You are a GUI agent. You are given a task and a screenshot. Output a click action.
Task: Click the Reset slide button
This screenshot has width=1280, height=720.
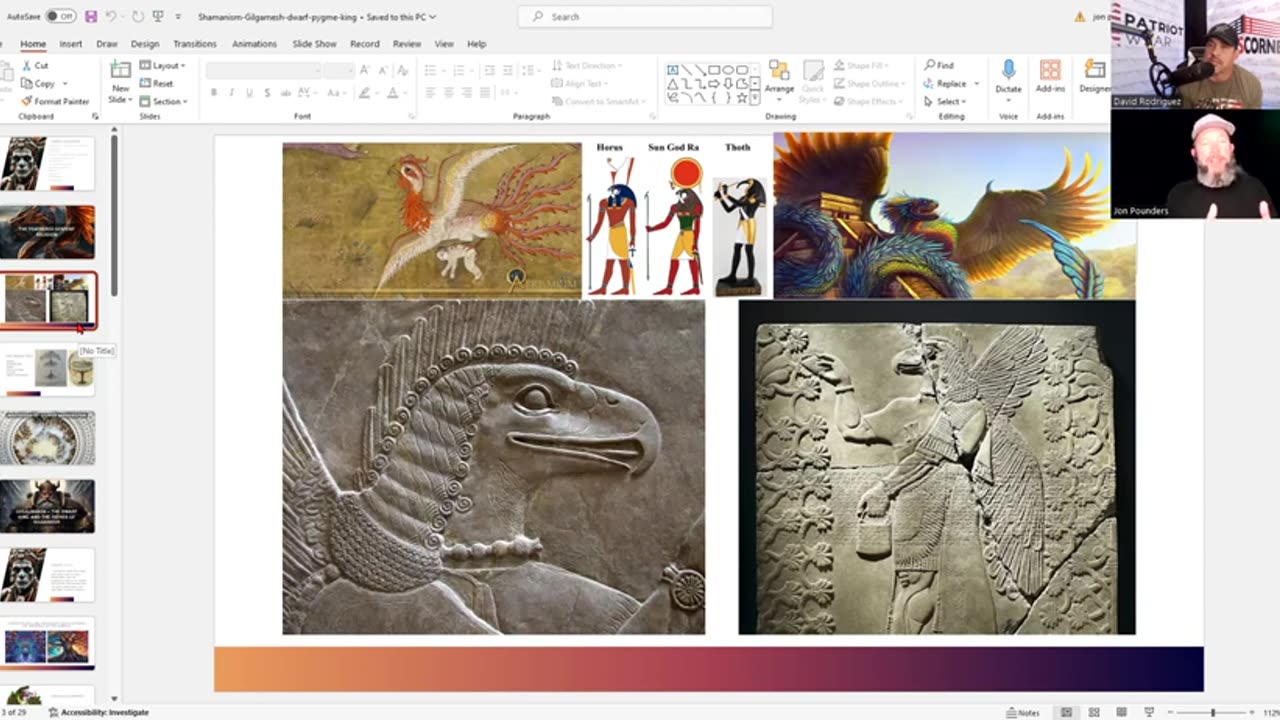(x=157, y=83)
